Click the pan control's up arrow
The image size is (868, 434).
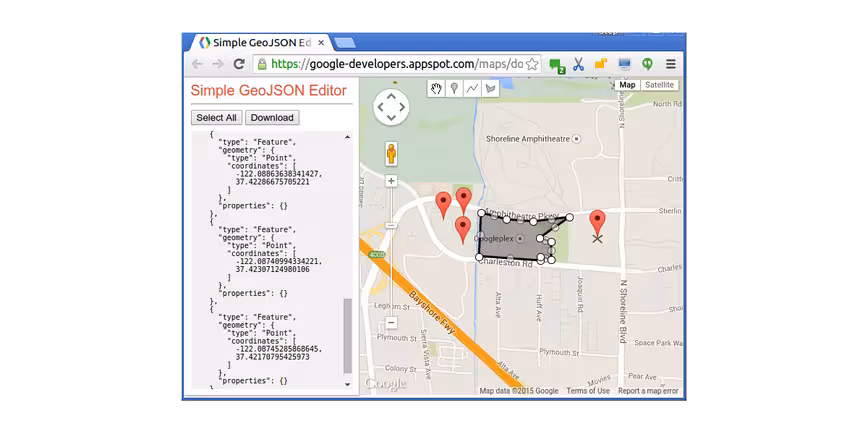click(x=391, y=97)
